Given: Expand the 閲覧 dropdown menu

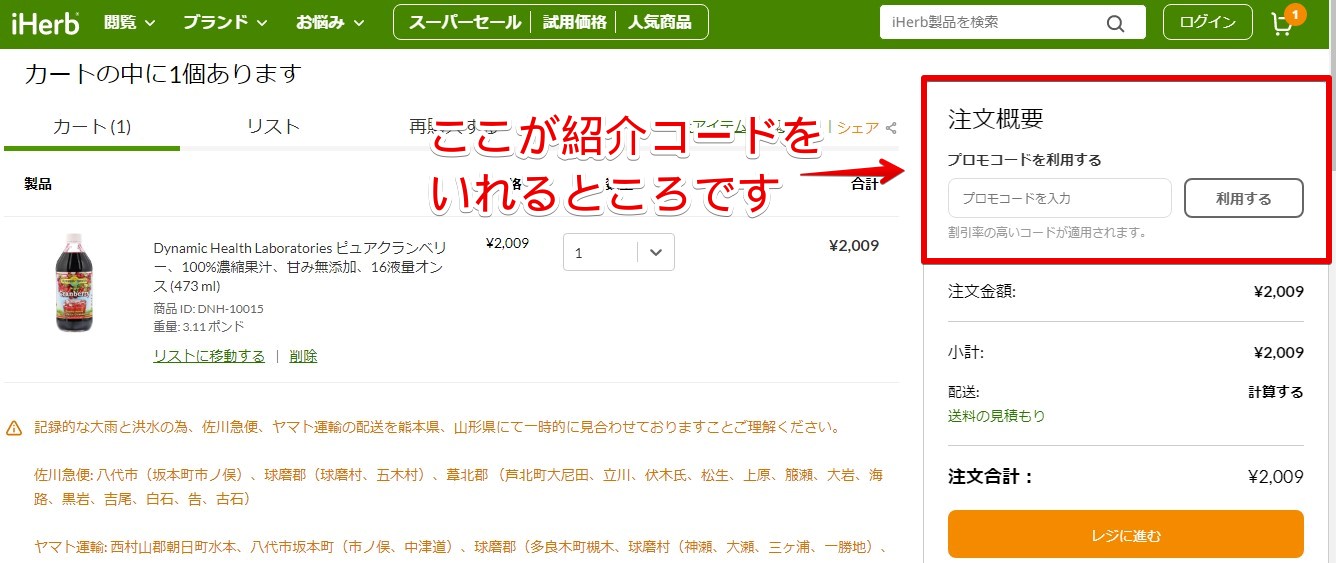Looking at the screenshot, I should pos(129,22).
